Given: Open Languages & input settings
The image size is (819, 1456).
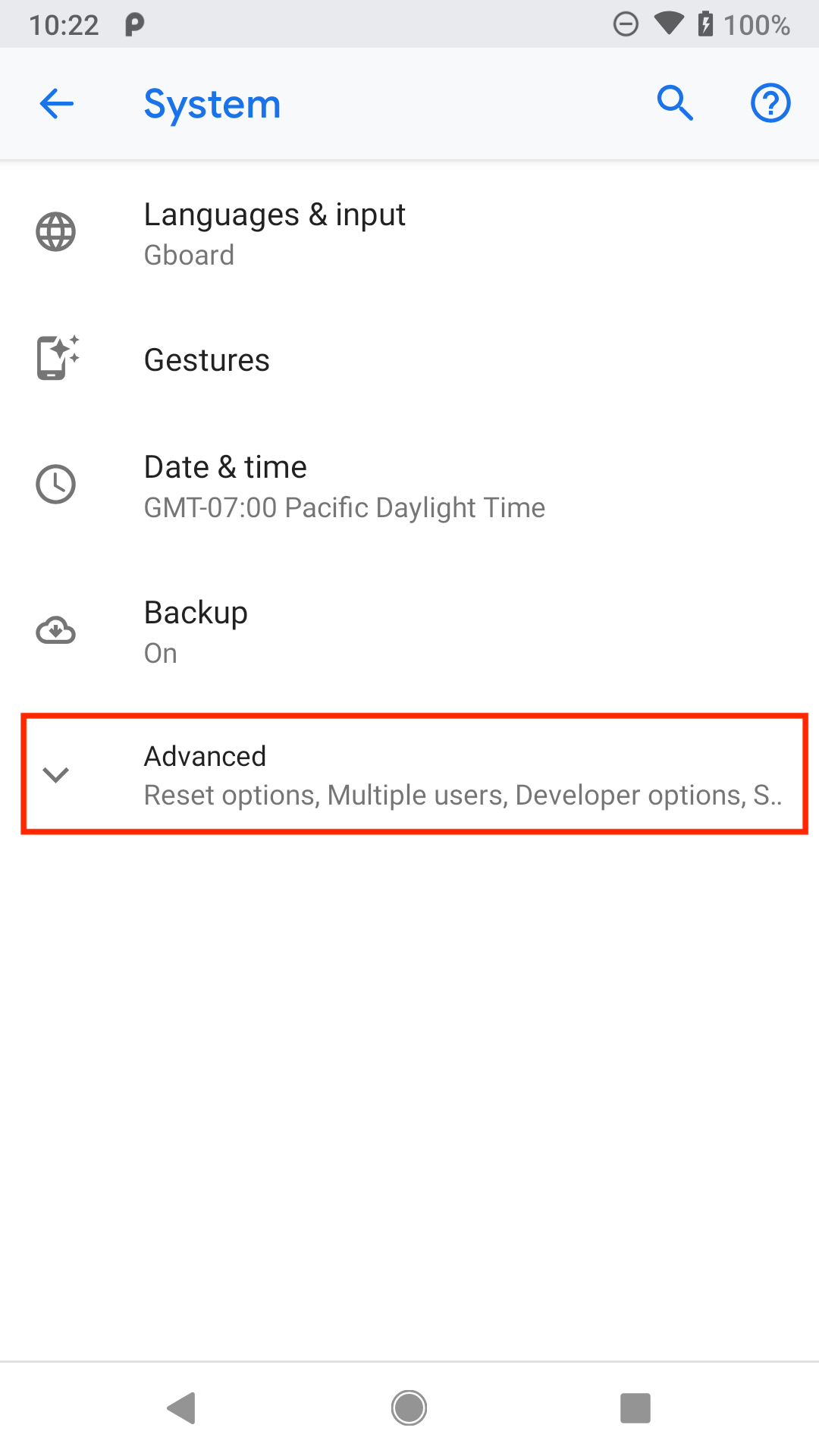Looking at the screenshot, I should pos(409,234).
